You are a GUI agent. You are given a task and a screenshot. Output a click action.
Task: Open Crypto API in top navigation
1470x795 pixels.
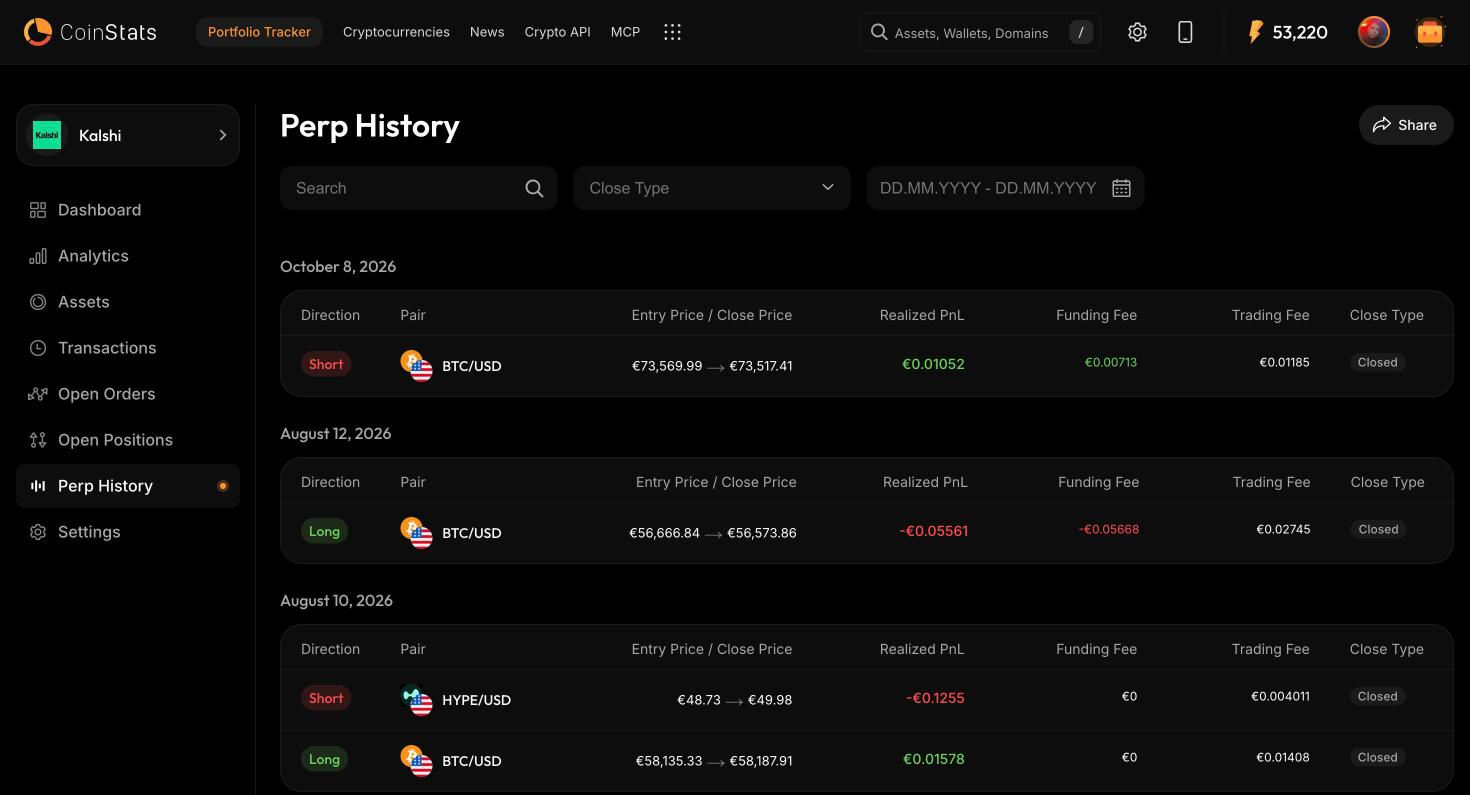[x=557, y=32]
